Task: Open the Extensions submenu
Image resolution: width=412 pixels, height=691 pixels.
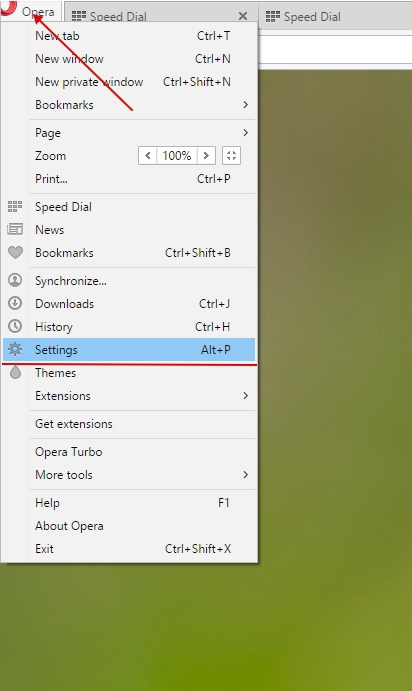Action: (142, 395)
